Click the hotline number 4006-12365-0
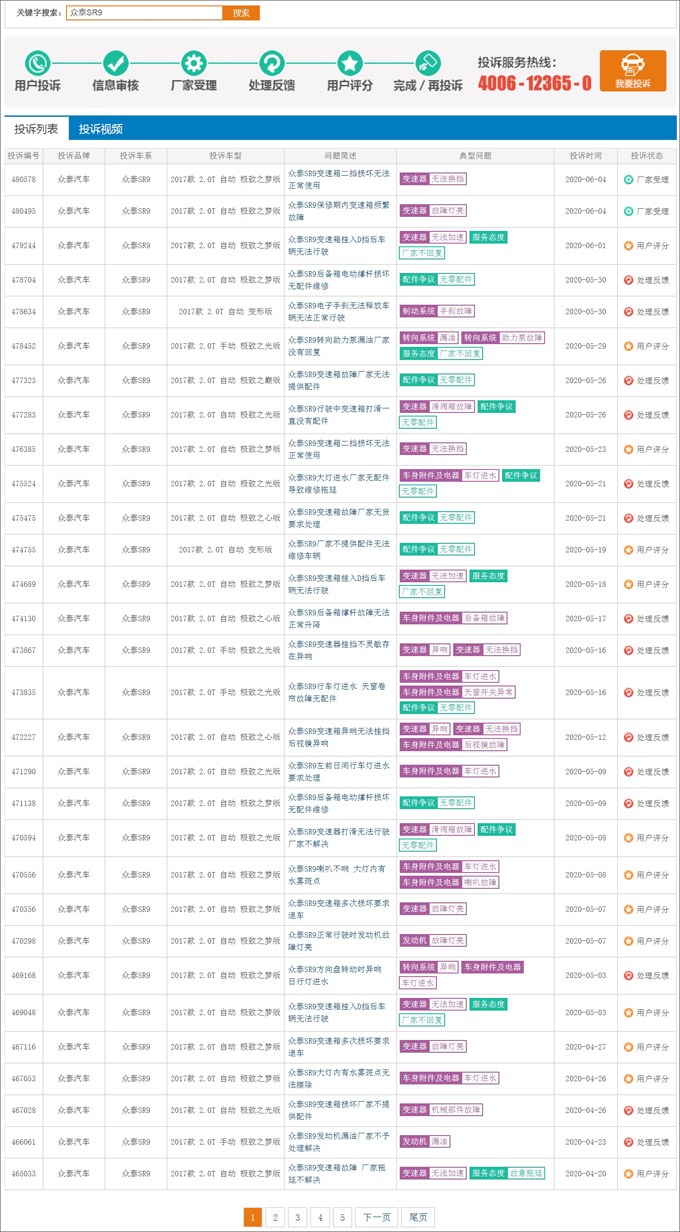Image resolution: width=680 pixels, height=1232 pixels. coord(534,83)
